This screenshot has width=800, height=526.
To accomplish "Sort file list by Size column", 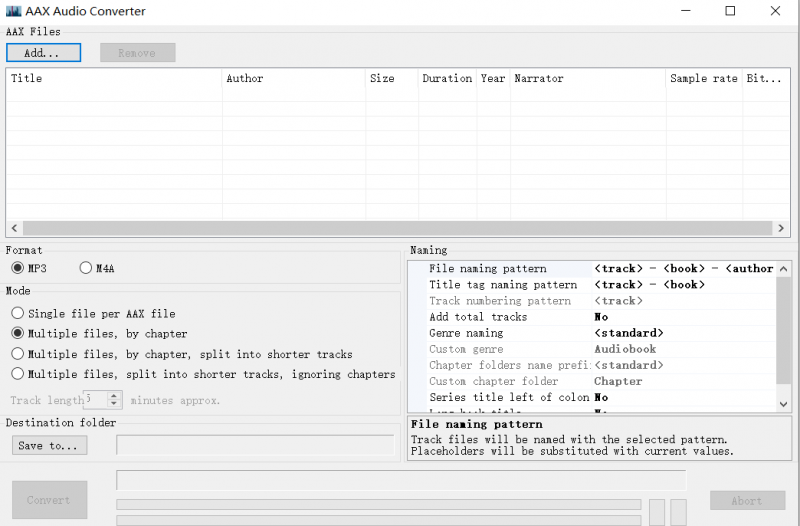I will point(392,79).
